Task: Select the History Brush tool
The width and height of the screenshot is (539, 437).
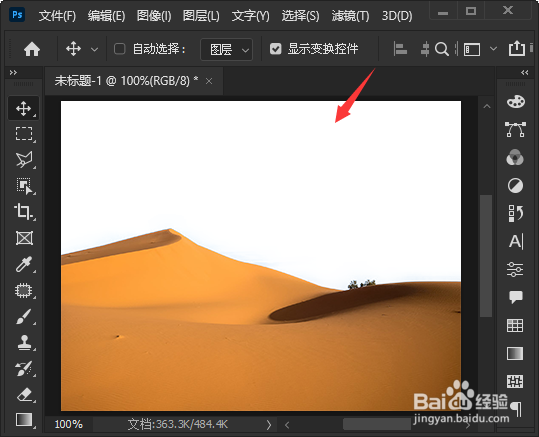Action: point(24,369)
